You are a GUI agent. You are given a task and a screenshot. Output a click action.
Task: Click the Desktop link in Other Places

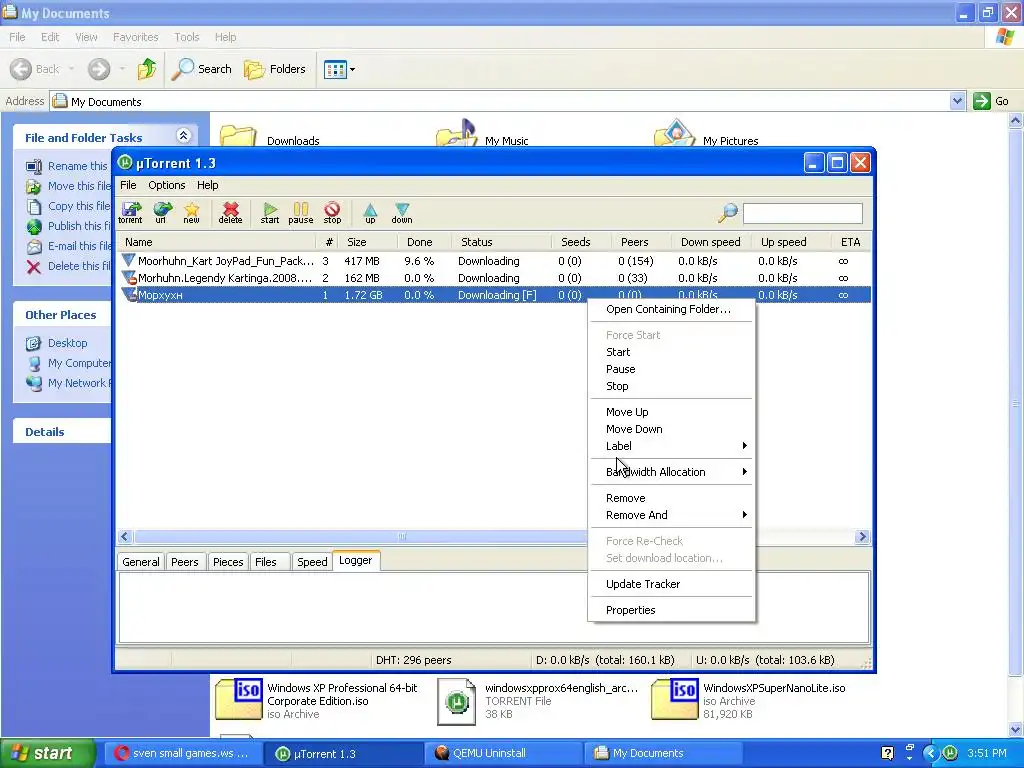67,343
